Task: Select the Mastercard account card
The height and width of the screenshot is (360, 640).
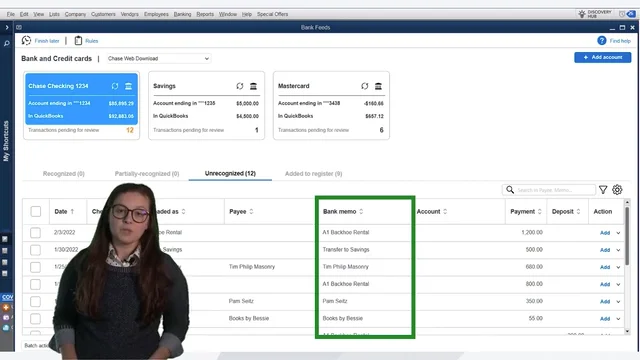Action: (x=331, y=105)
